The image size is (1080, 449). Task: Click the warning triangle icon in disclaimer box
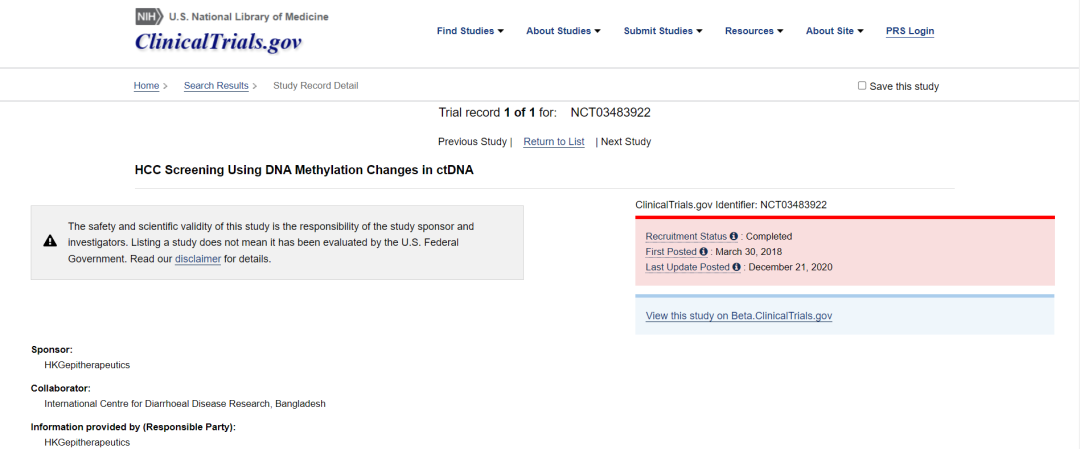pos(49,241)
